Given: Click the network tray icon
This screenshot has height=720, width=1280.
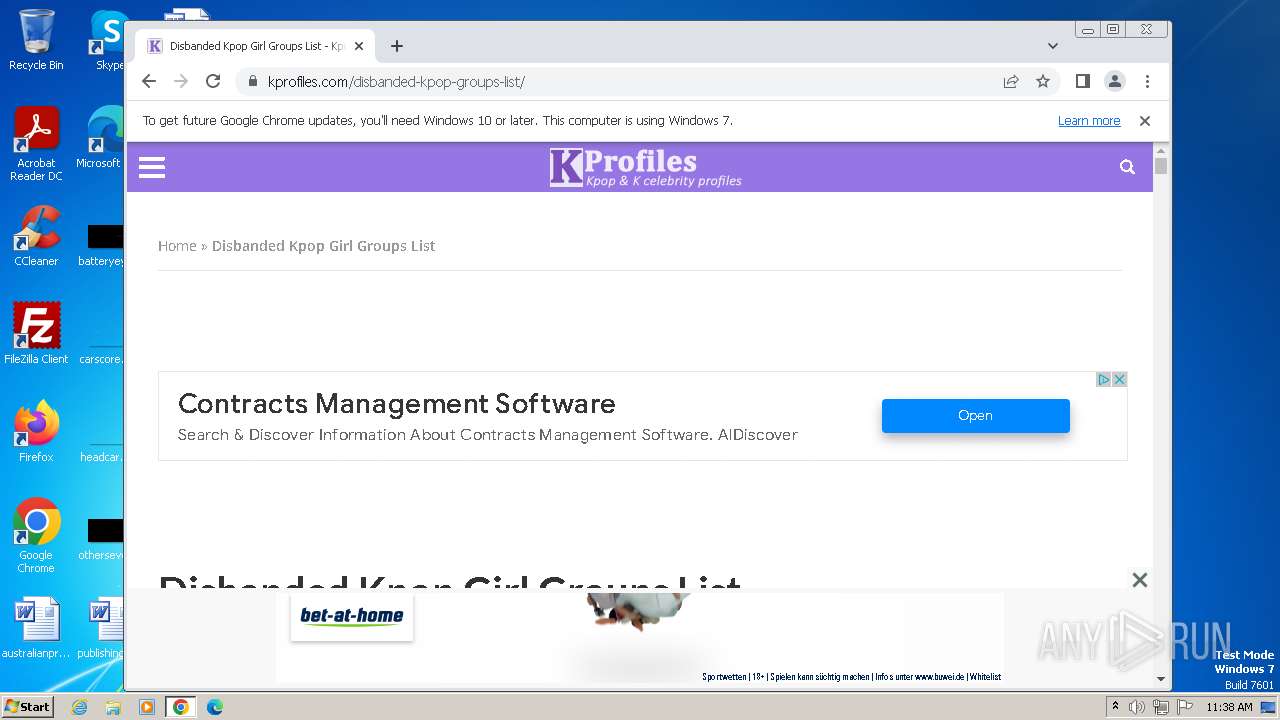Looking at the screenshot, I should [x=1160, y=707].
